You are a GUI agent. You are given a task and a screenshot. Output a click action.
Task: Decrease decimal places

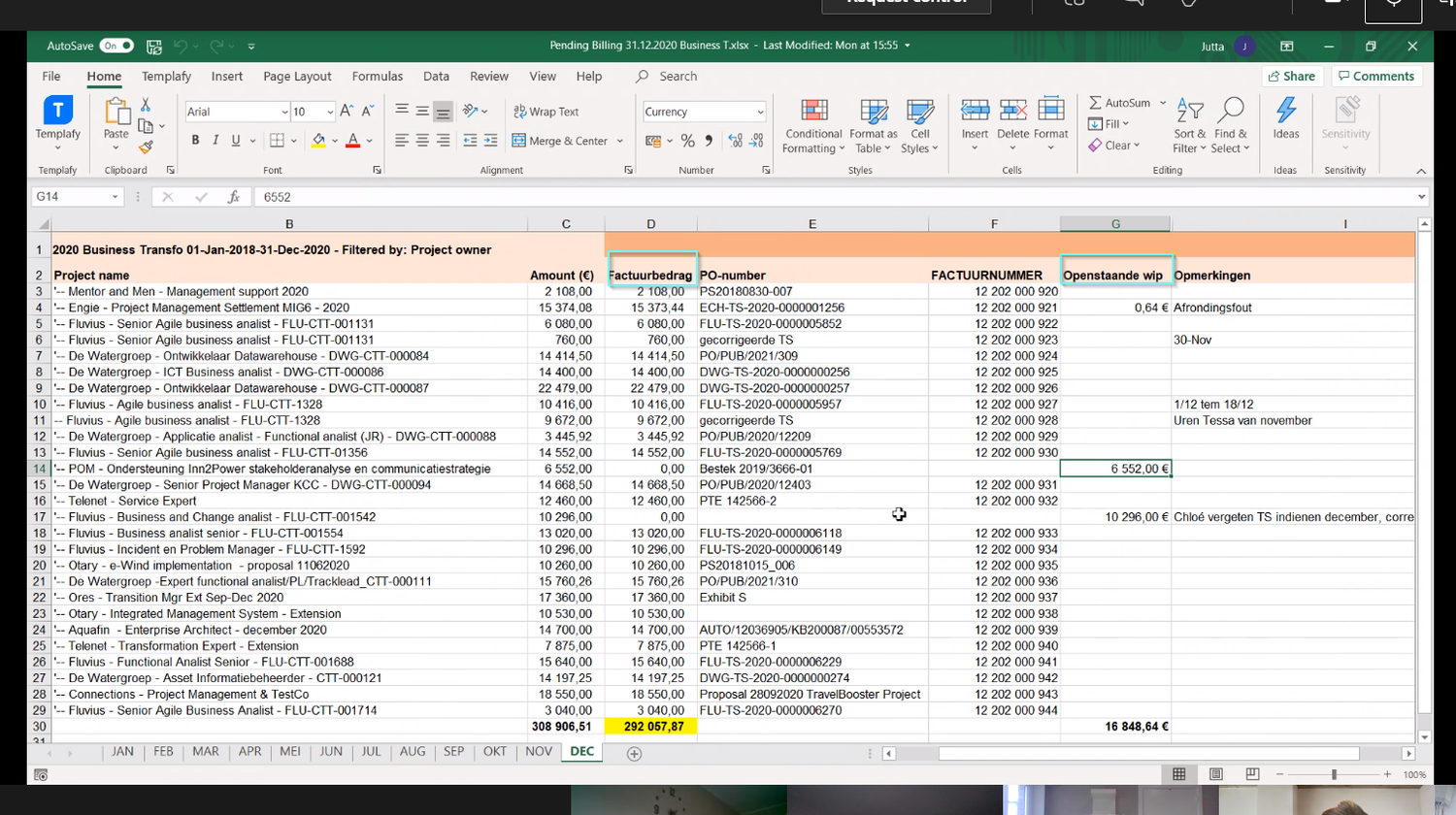757,141
